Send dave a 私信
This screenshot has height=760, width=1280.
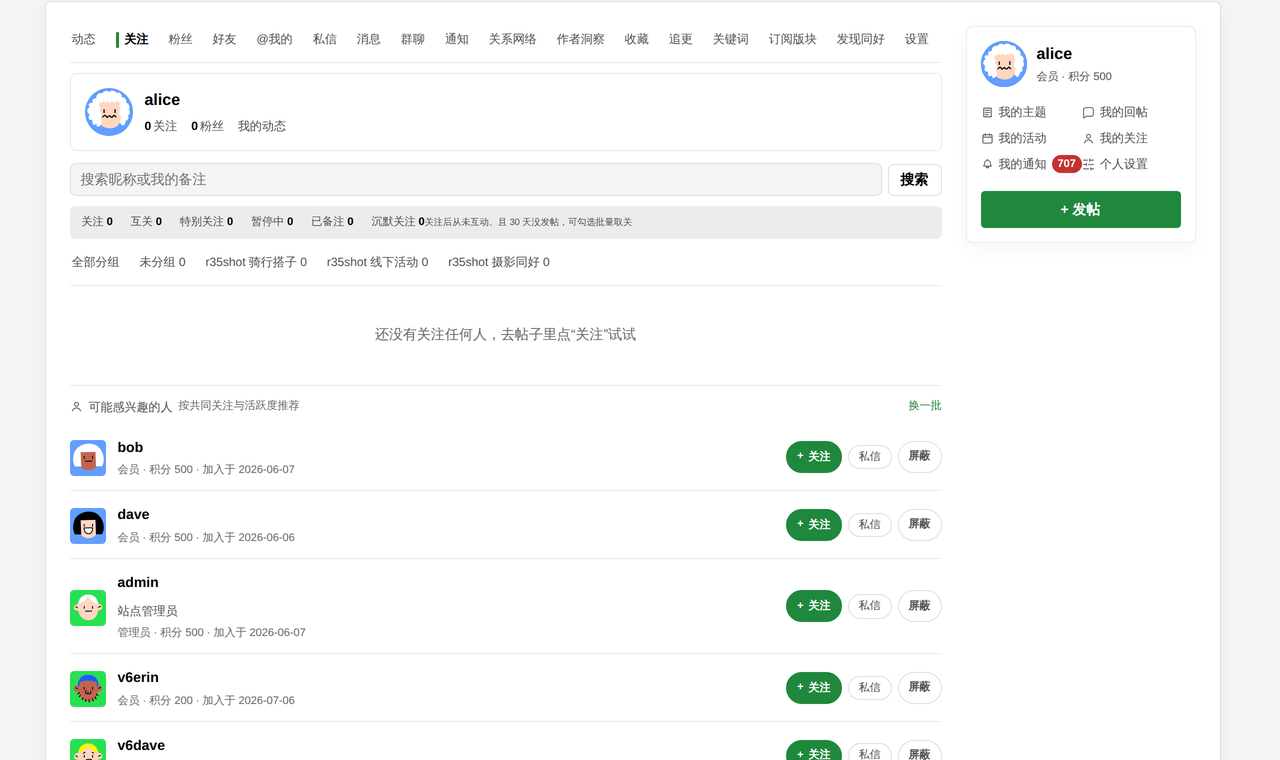[869, 525]
